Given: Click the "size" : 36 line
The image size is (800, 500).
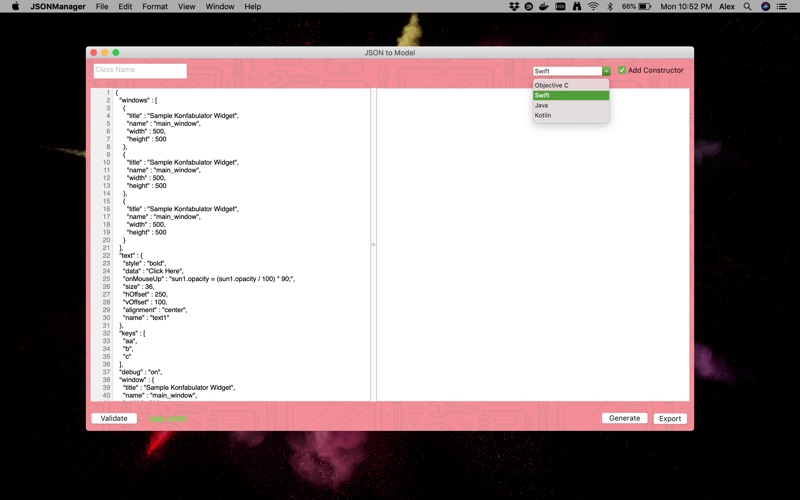Looking at the screenshot, I should (x=139, y=287).
